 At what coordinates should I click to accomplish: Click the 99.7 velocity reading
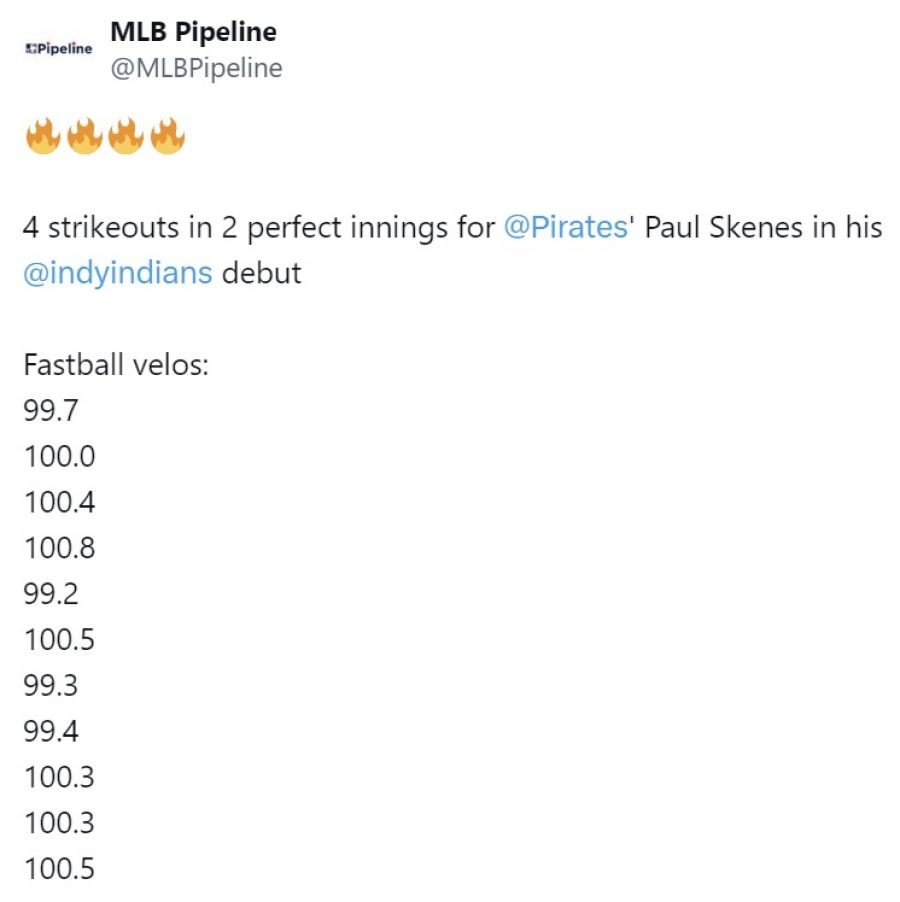pyautogui.click(x=51, y=410)
